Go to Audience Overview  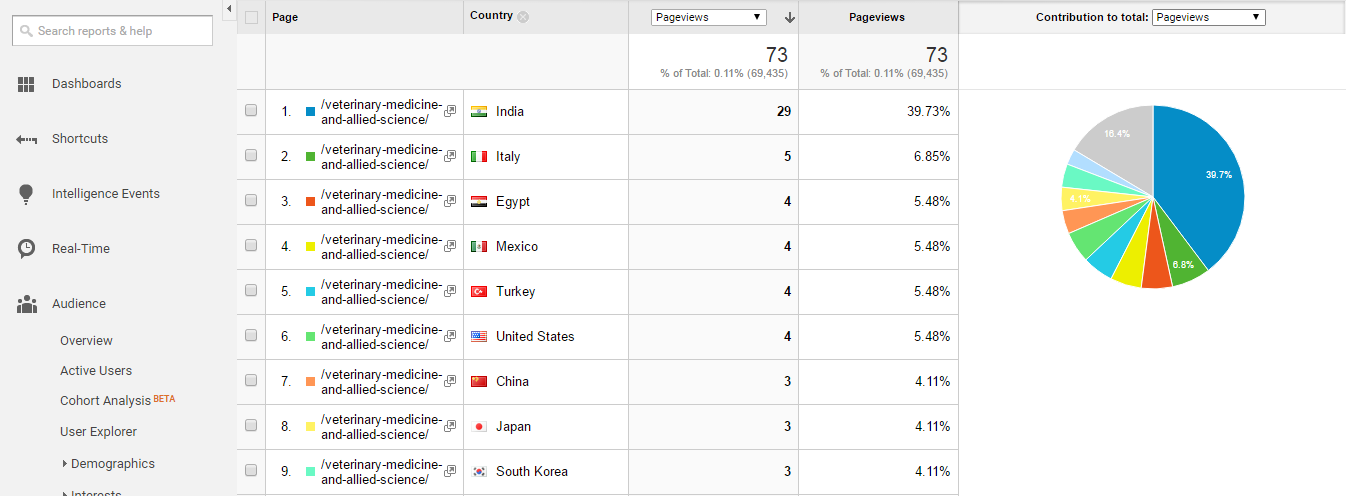coord(86,341)
